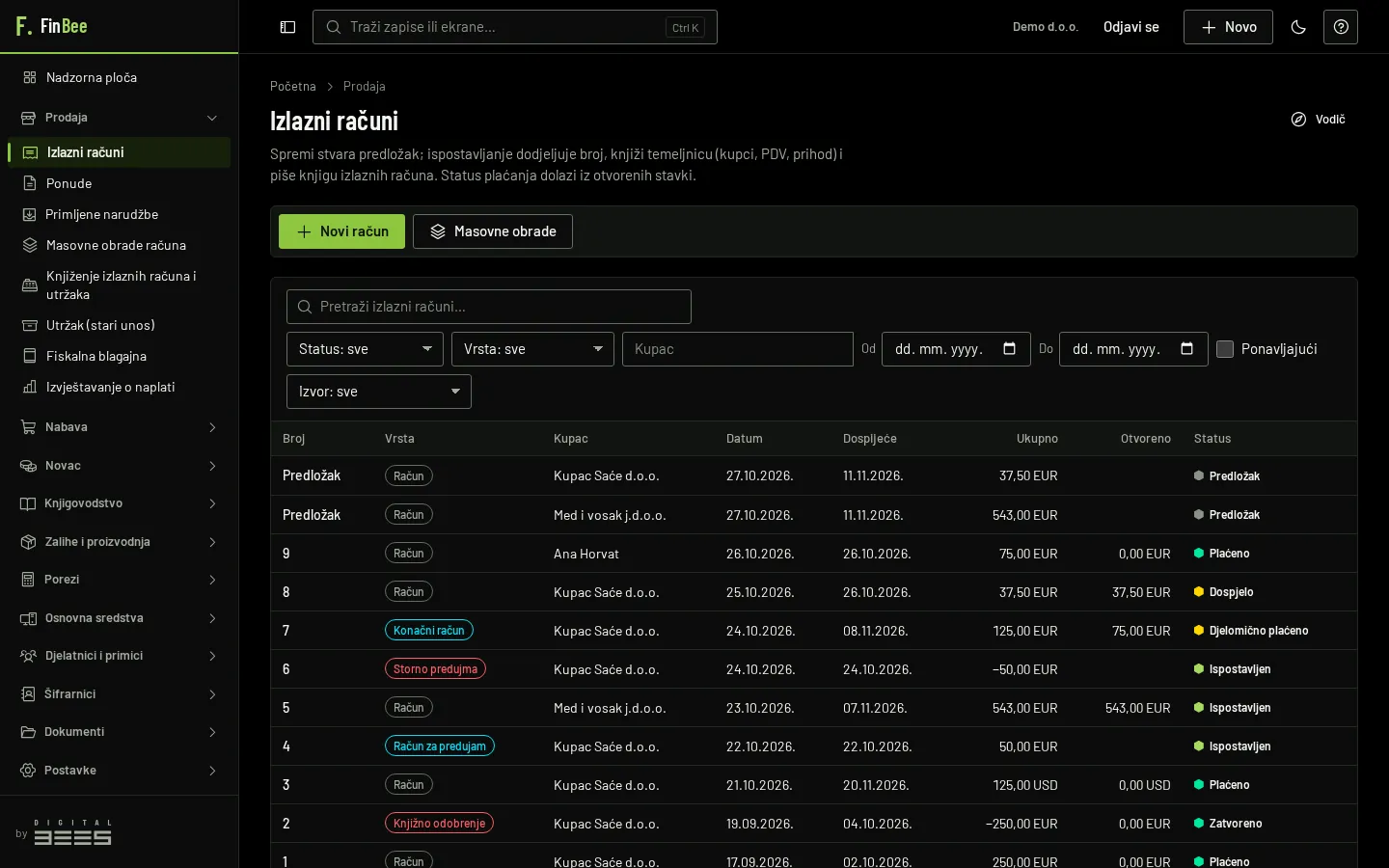This screenshot has width=1389, height=868.
Task: Switch to dark mode moon icon
Action: pos(1298,27)
